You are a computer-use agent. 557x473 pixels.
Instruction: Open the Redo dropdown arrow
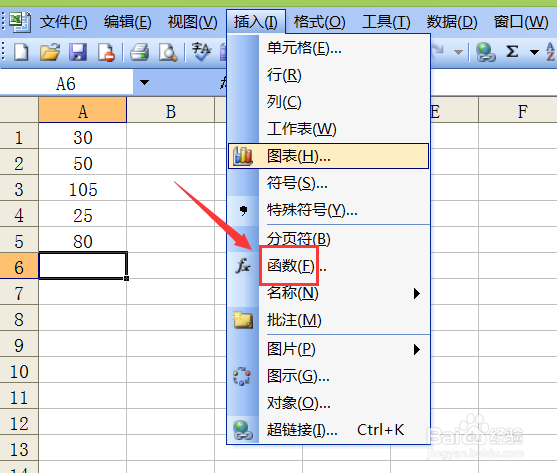click(x=458, y=53)
